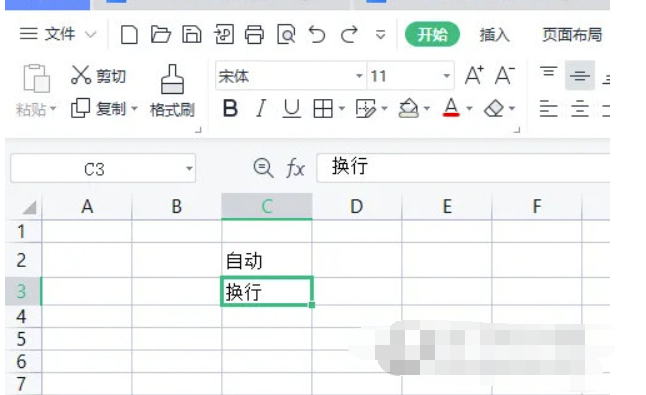Expand the 粘贴 dropdown arrow

pyautogui.click(x=53, y=109)
